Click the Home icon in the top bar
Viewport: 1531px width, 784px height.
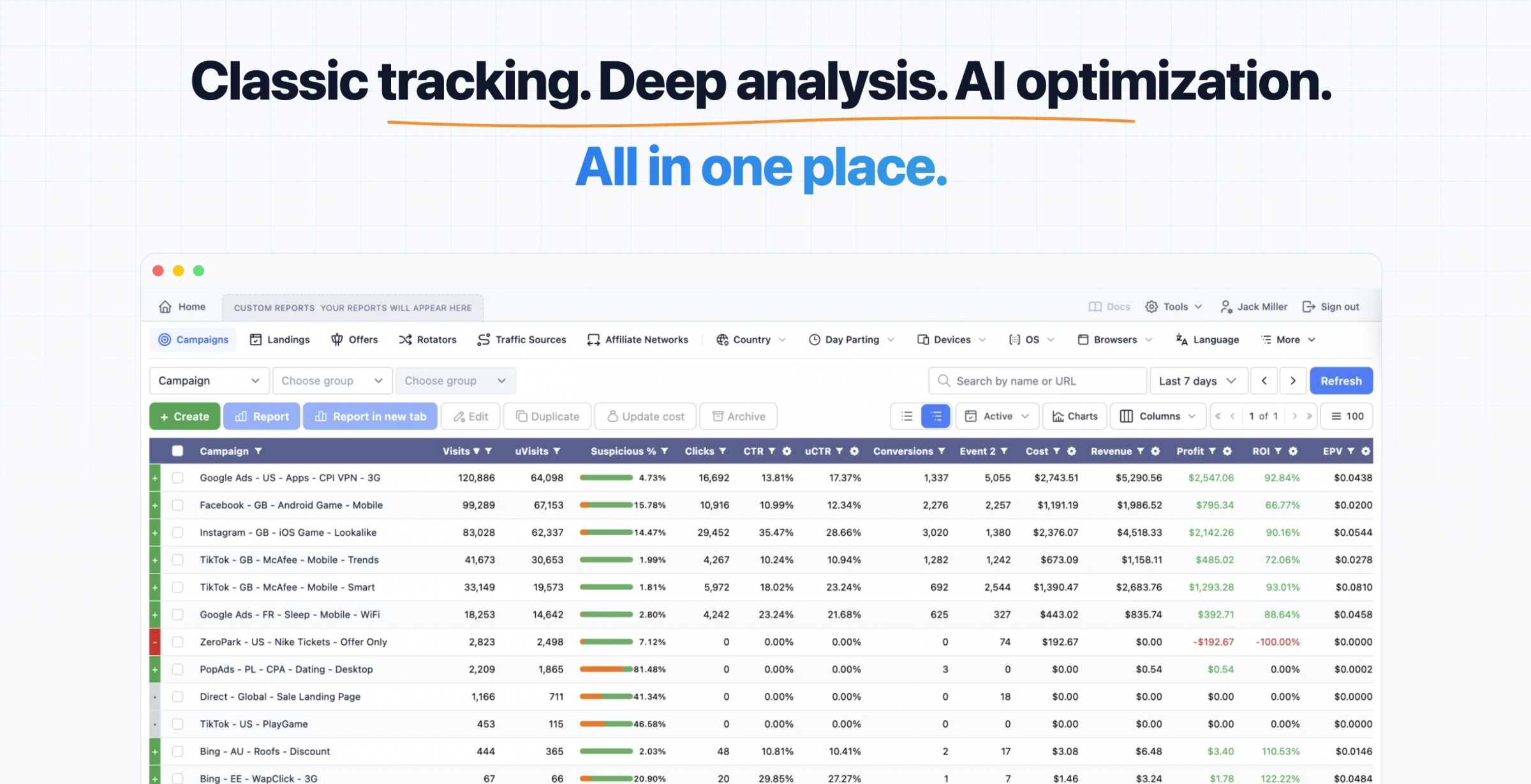click(x=165, y=307)
